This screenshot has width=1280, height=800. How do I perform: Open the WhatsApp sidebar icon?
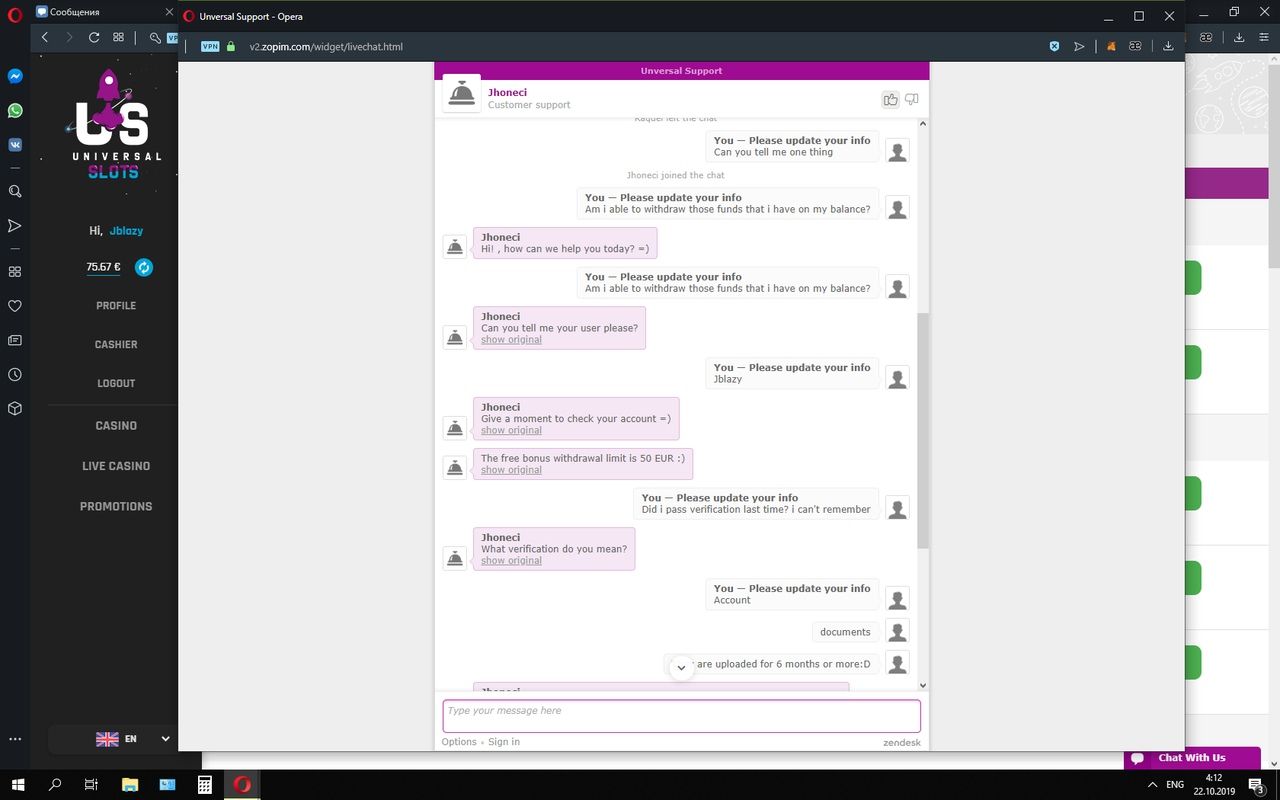15,111
